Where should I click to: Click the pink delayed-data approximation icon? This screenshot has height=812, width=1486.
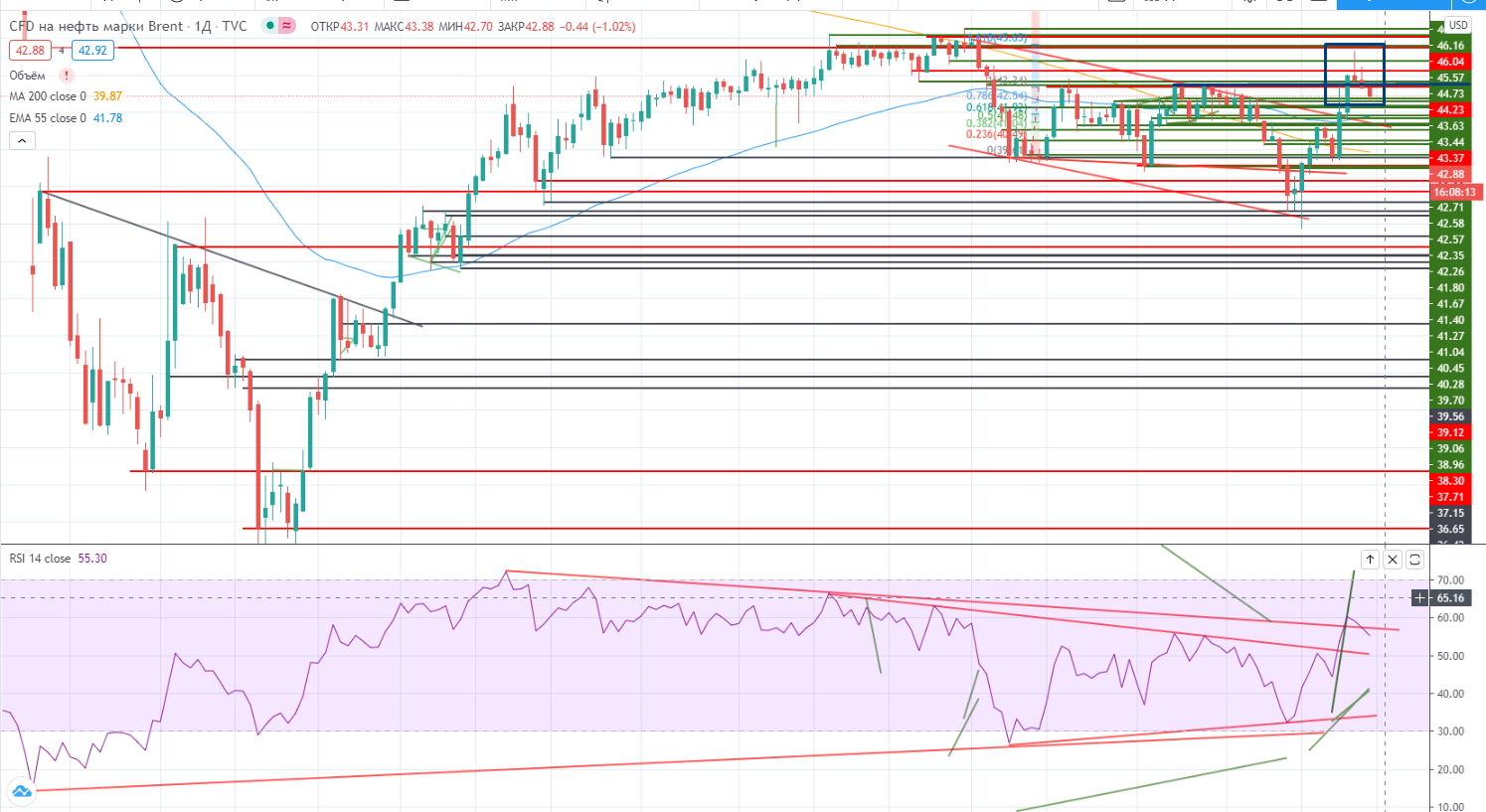coord(287,26)
